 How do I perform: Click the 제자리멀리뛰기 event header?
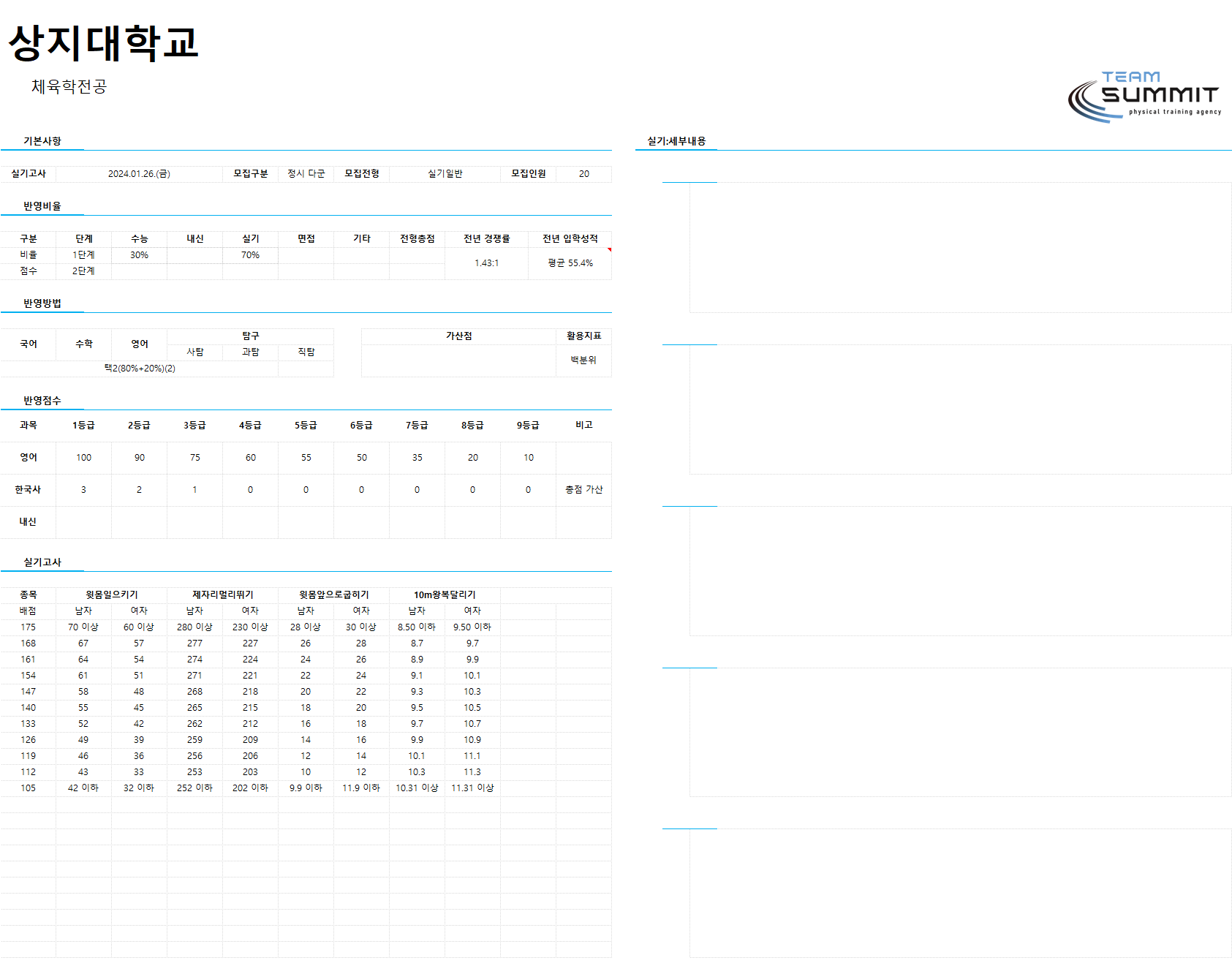pos(223,595)
